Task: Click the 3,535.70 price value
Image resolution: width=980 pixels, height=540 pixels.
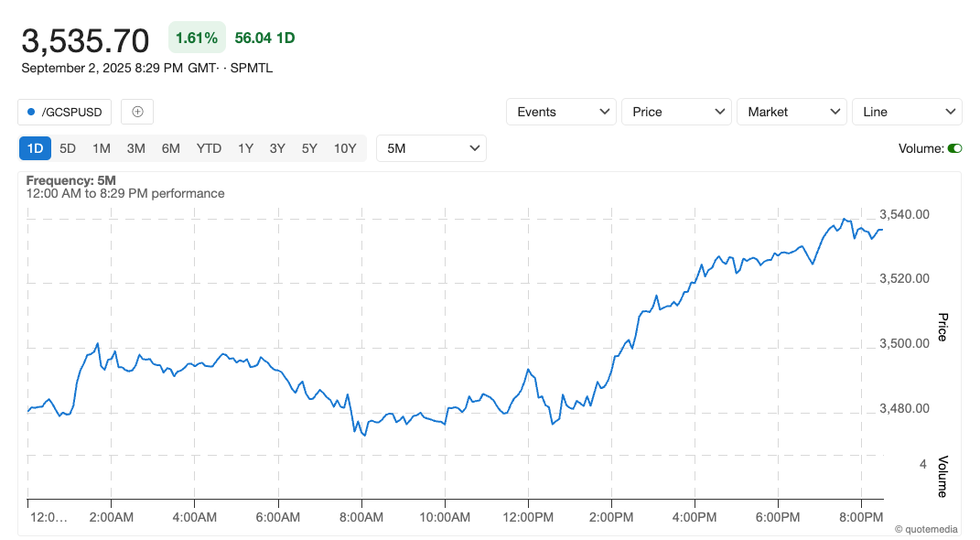Action: click(x=86, y=40)
